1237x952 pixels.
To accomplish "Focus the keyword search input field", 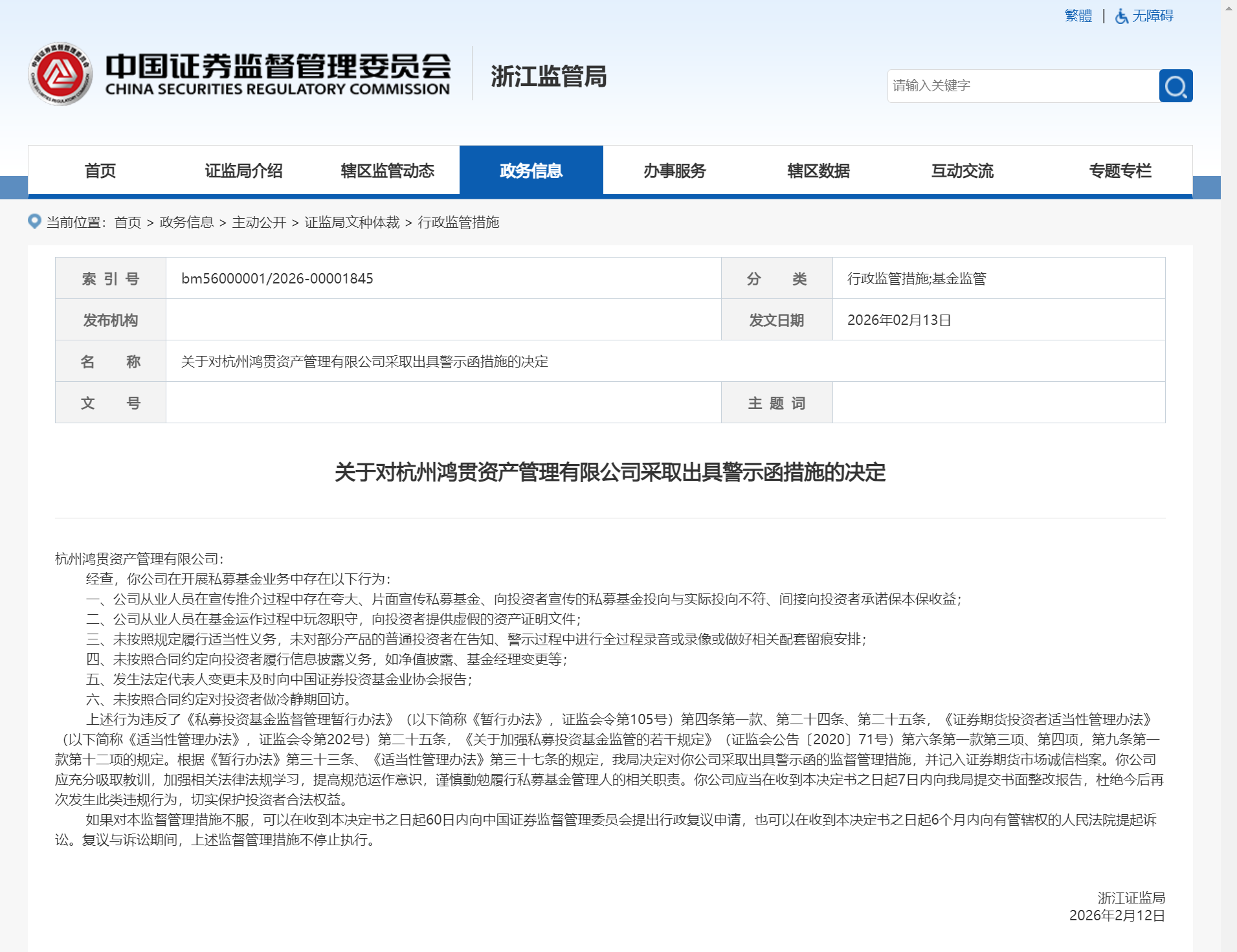I will (1023, 86).
